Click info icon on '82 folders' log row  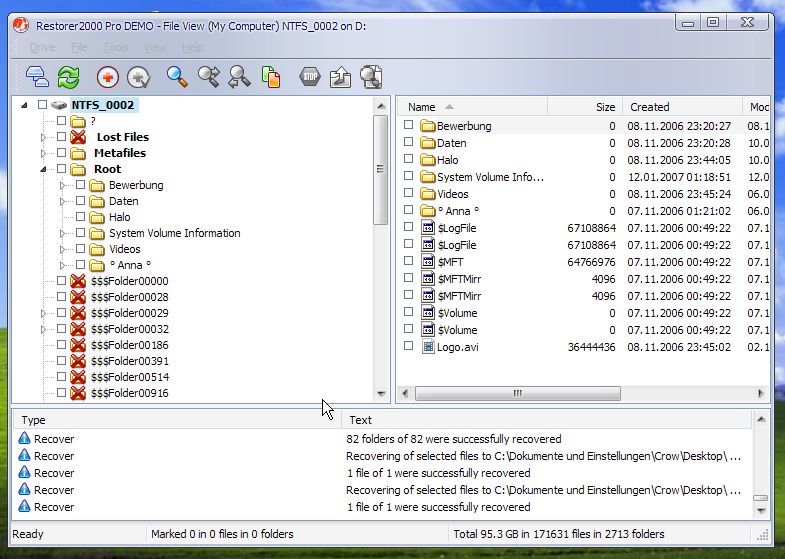pyautogui.click(x=24, y=438)
